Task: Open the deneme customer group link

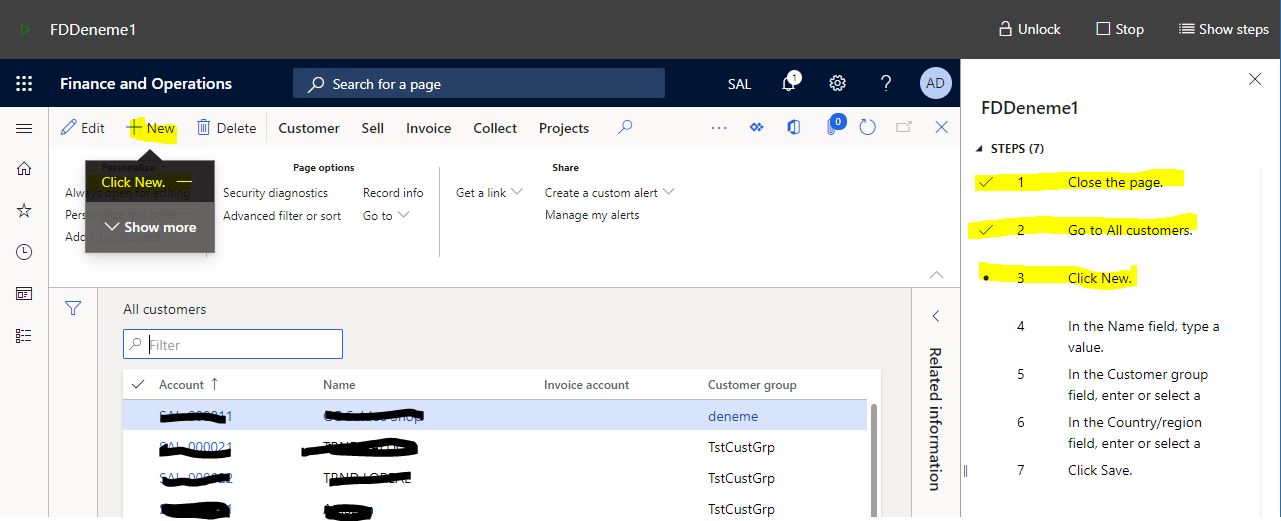Action: 733,416
